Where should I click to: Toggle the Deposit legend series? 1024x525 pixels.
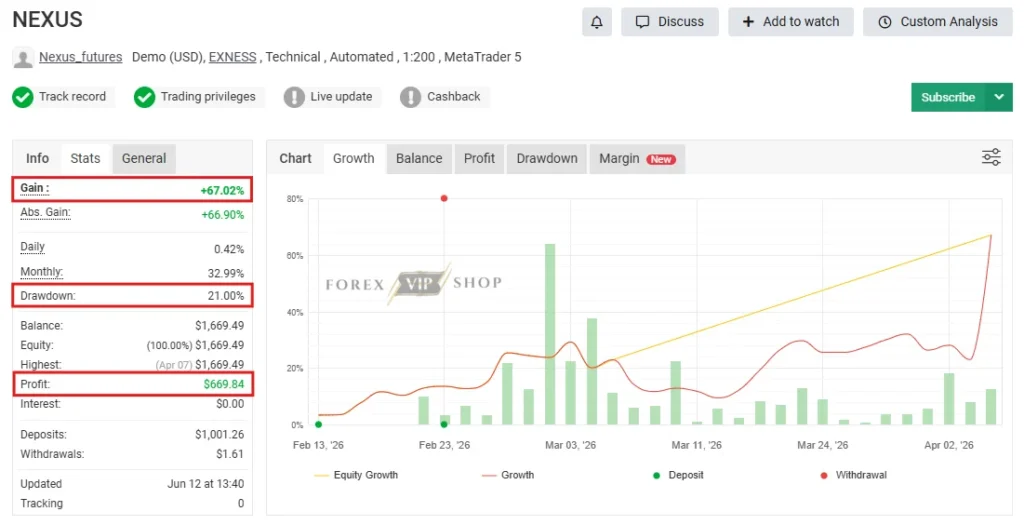(x=679, y=475)
